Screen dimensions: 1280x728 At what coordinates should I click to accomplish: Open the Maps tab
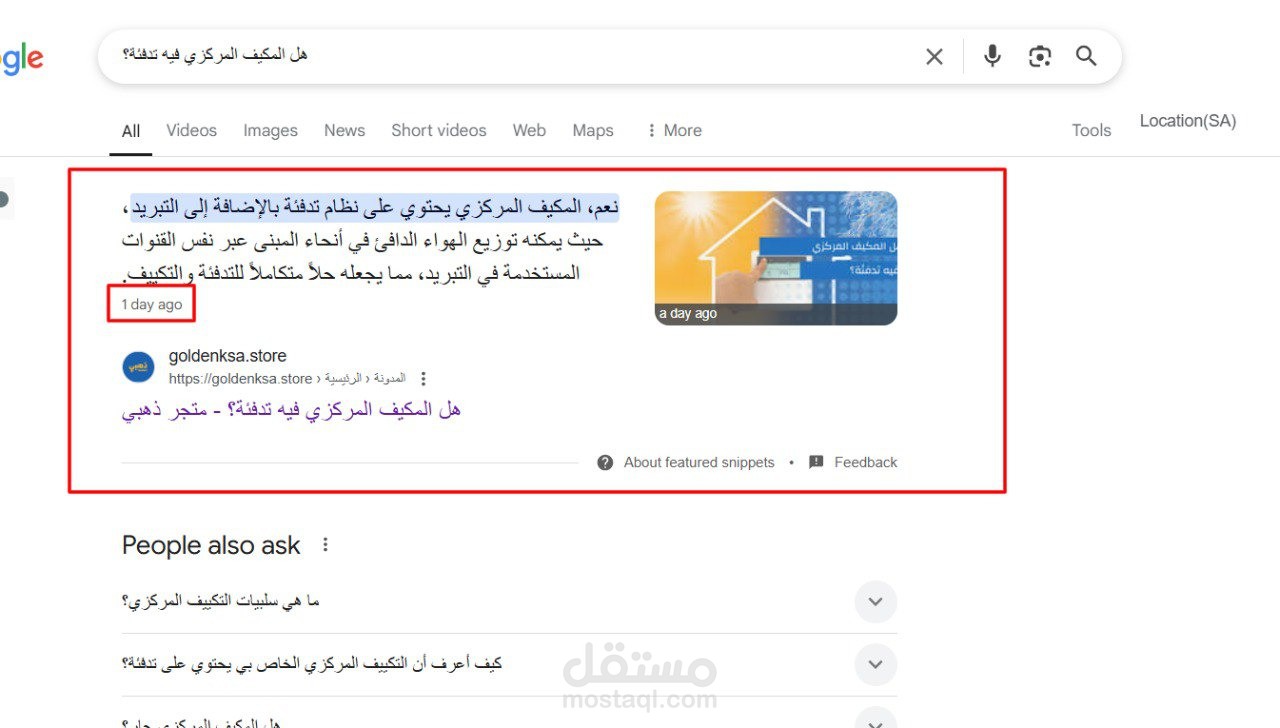point(593,130)
